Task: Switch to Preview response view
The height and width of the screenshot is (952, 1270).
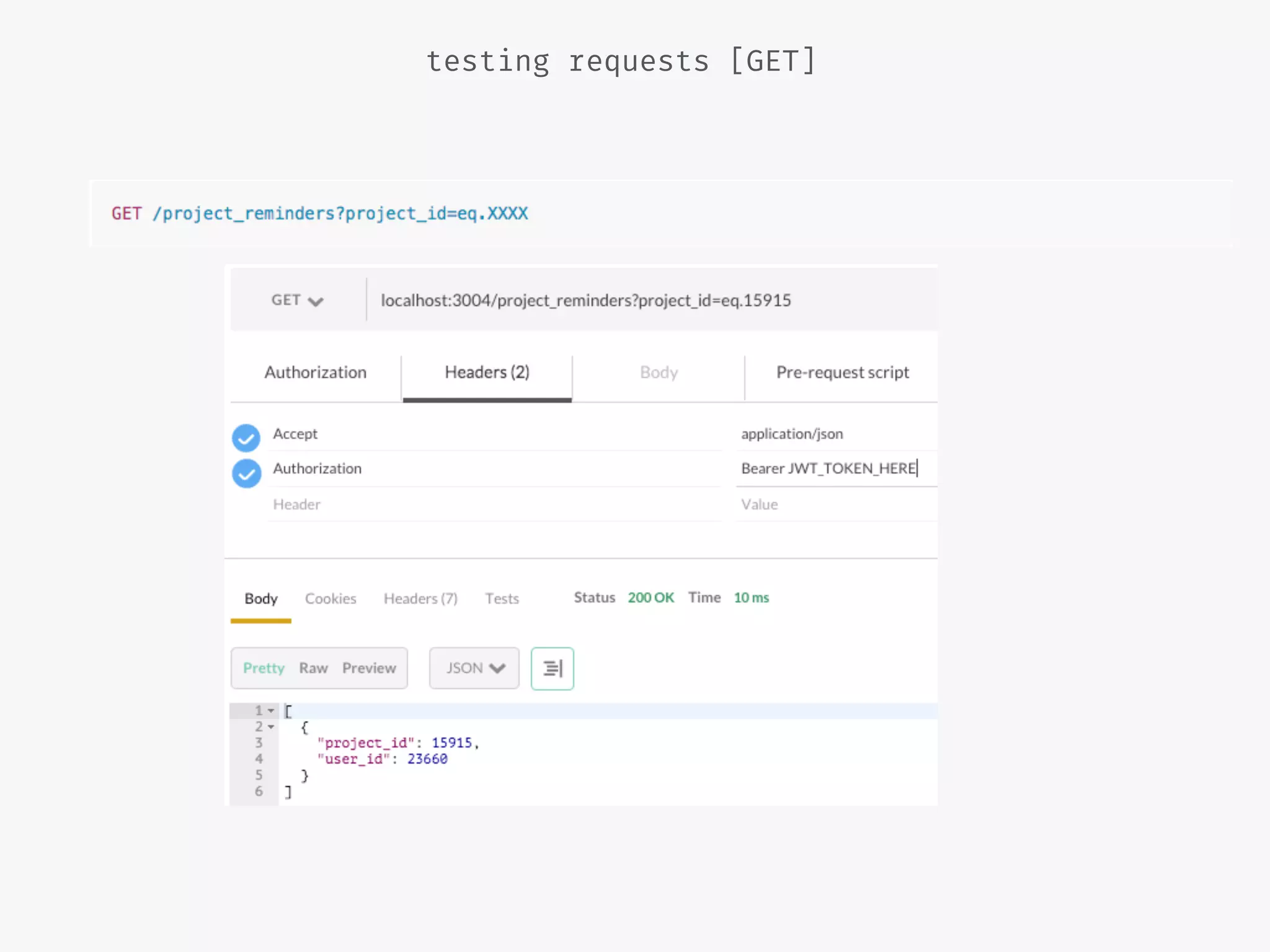Action: point(369,668)
